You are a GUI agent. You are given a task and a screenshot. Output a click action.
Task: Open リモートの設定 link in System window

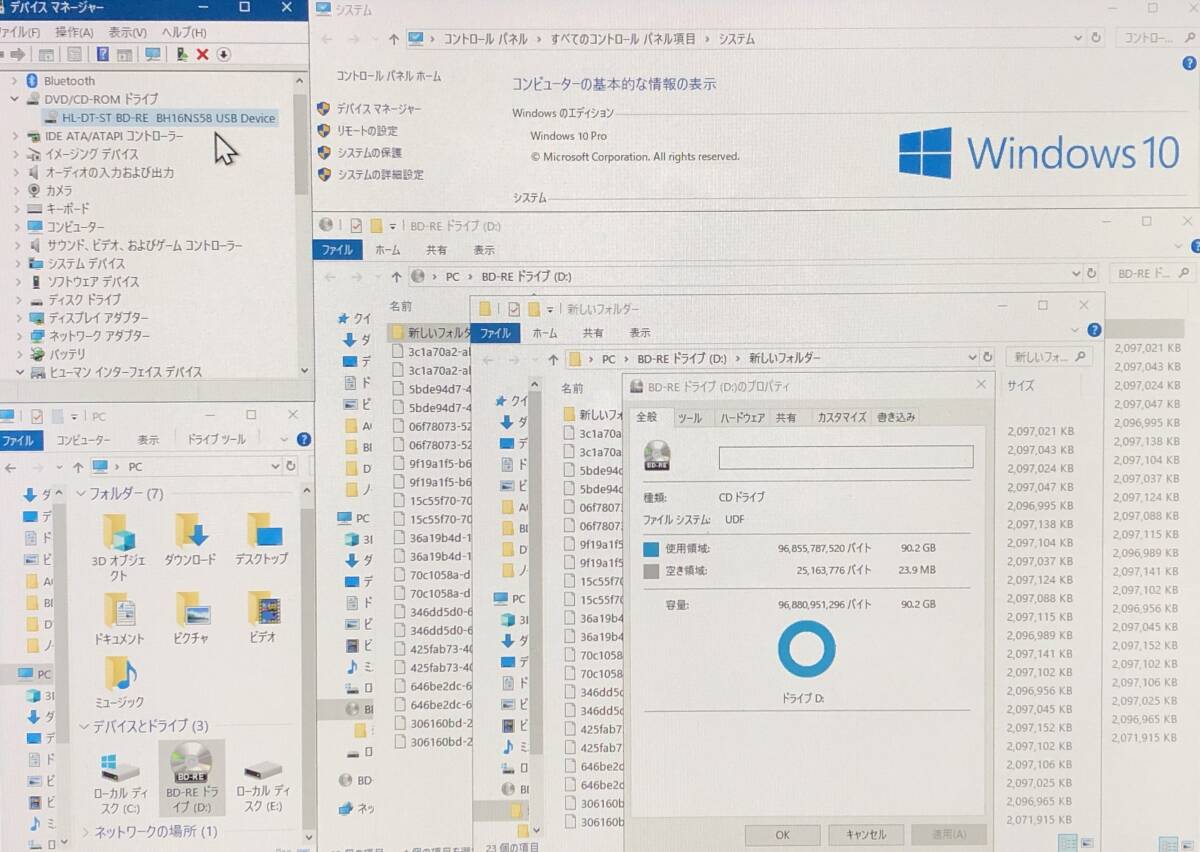tap(367, 131)
